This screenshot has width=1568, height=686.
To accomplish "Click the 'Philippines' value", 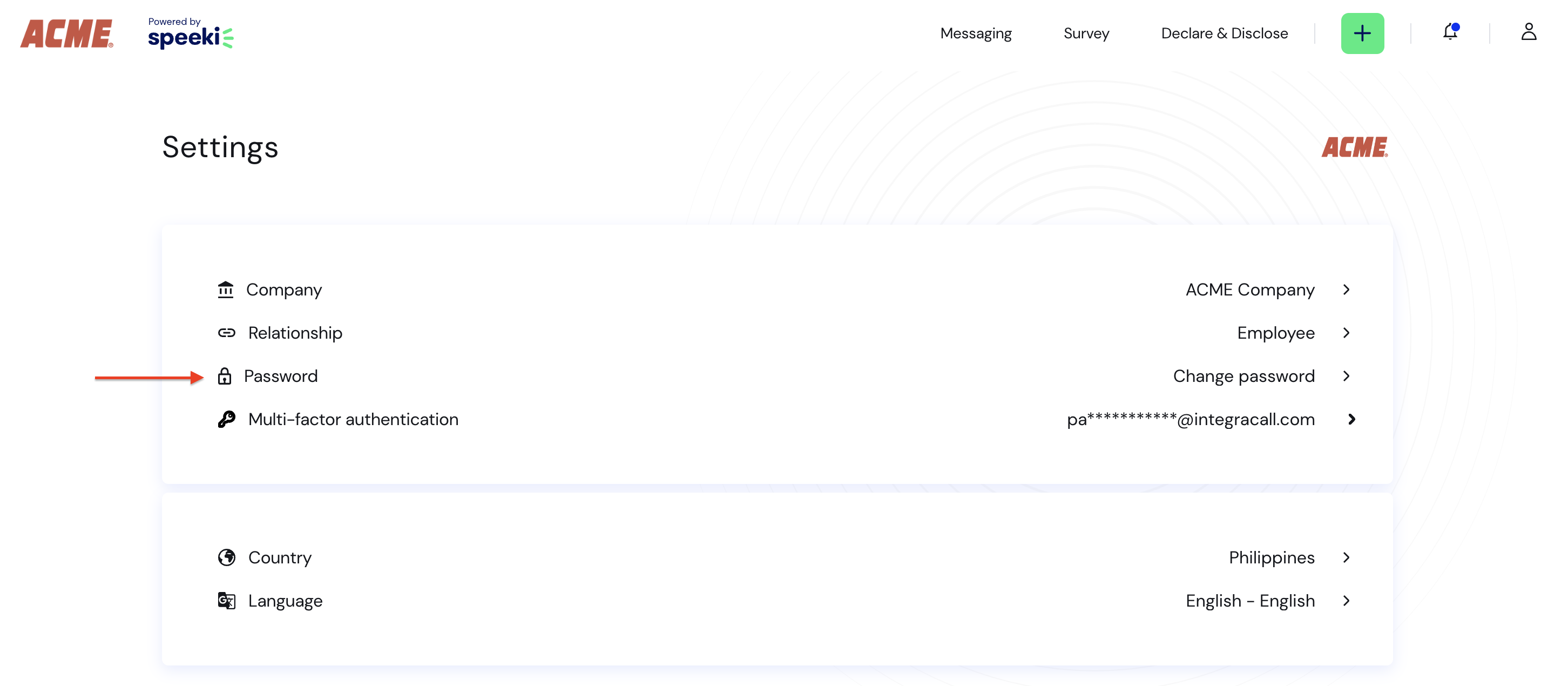I will (x=1272, y=558).
